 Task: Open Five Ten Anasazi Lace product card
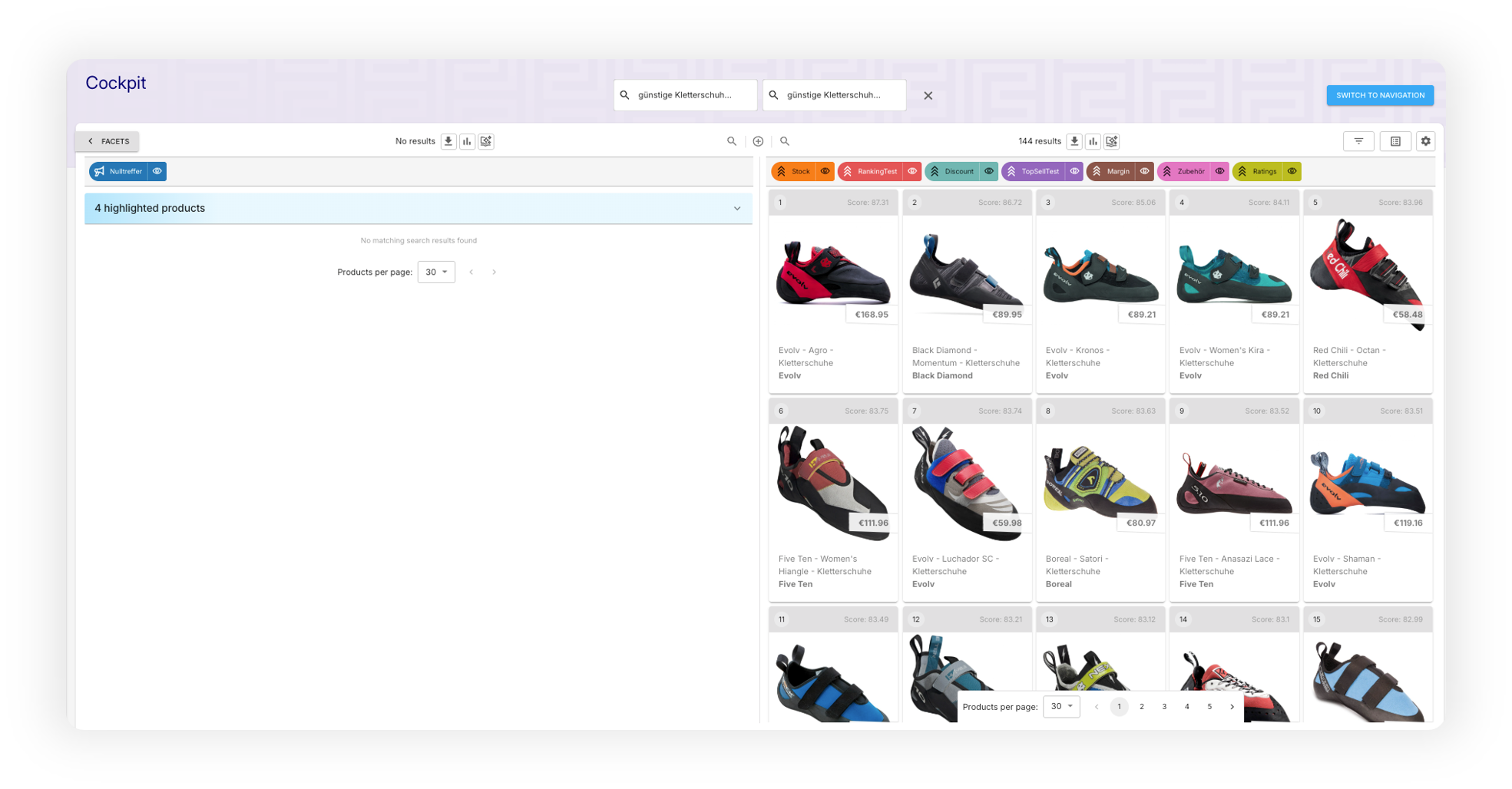pos(1234,500)
